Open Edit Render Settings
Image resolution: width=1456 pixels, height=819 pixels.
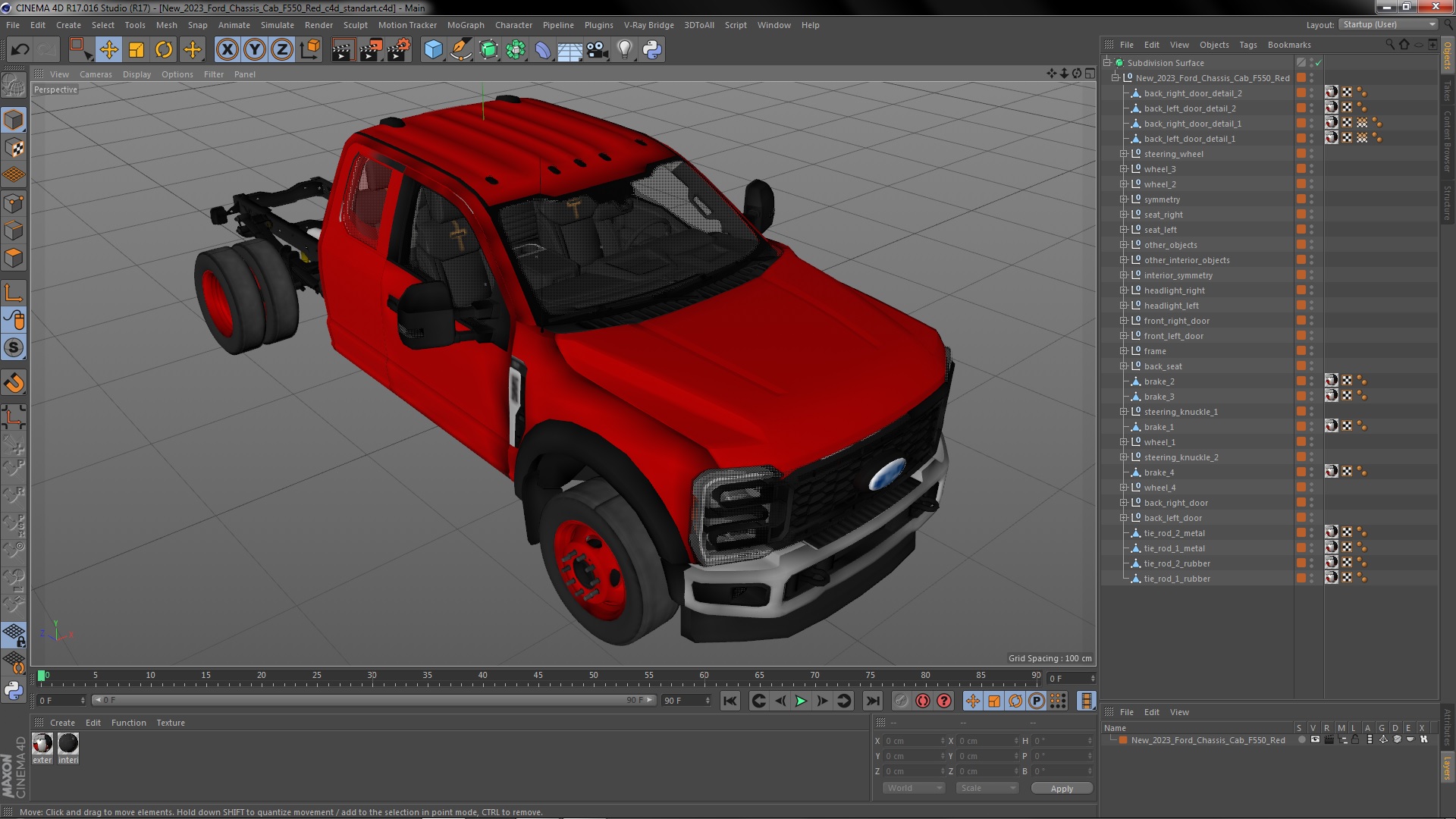399,50
